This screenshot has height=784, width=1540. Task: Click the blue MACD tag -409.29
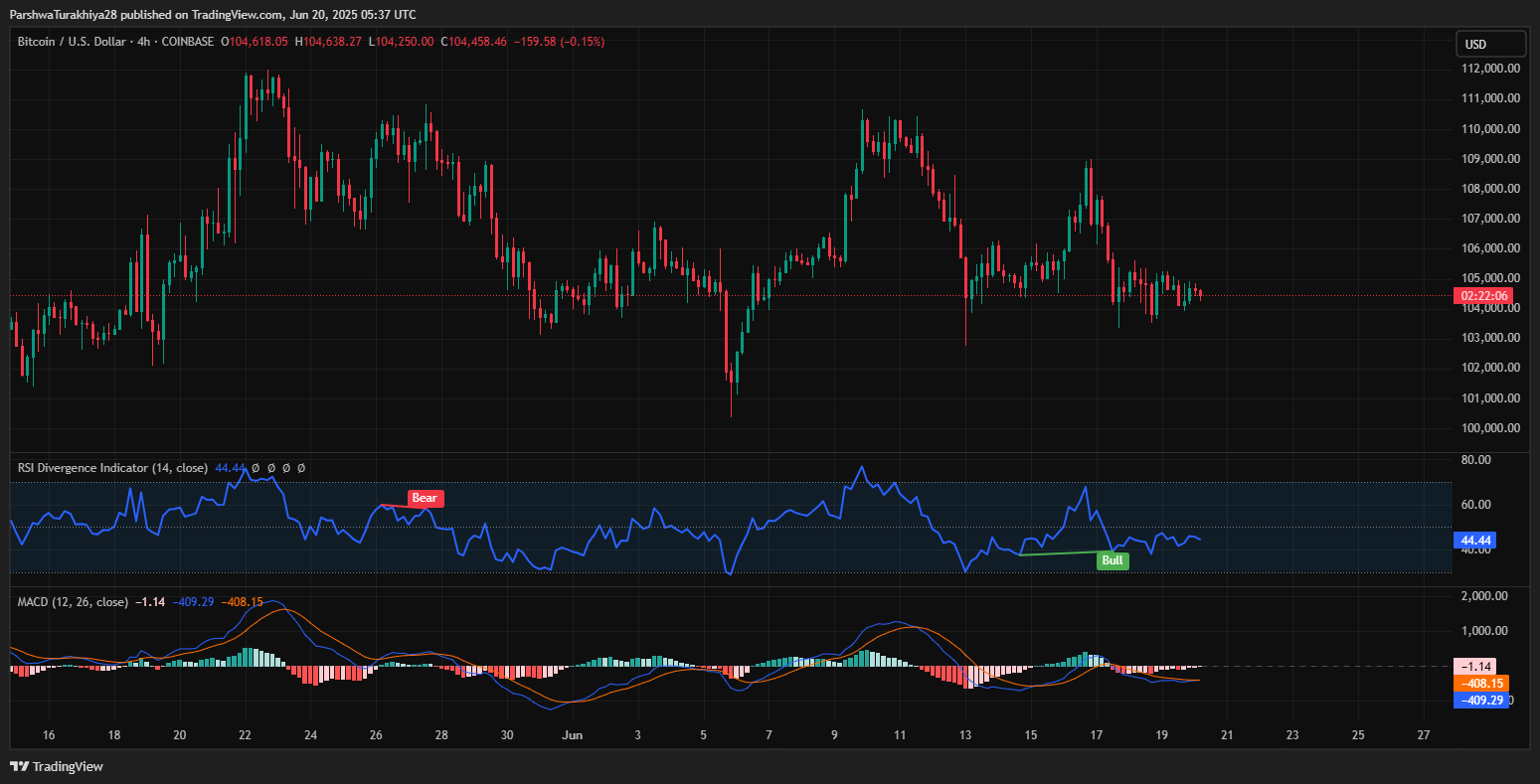pyautogui.click(x=1480, y=700)
